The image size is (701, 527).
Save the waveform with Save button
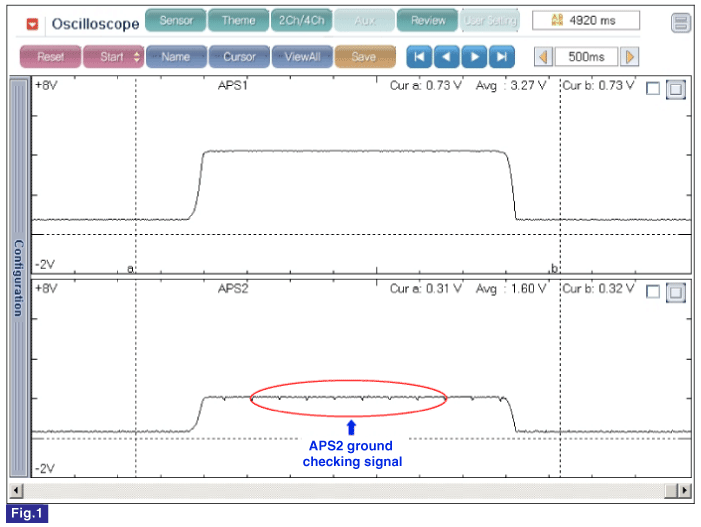click(x=365, y=57)
